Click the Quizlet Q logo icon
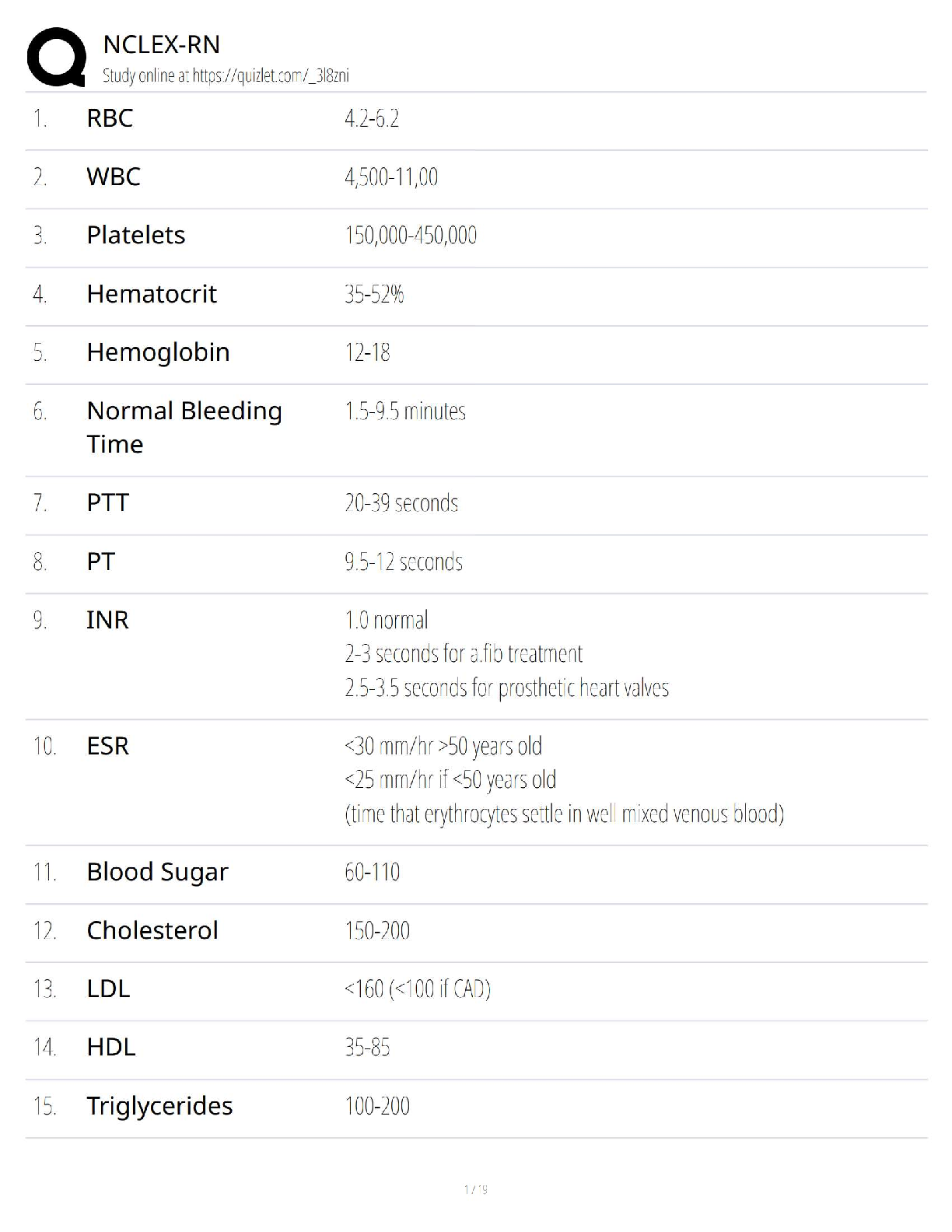 point(56,57)
